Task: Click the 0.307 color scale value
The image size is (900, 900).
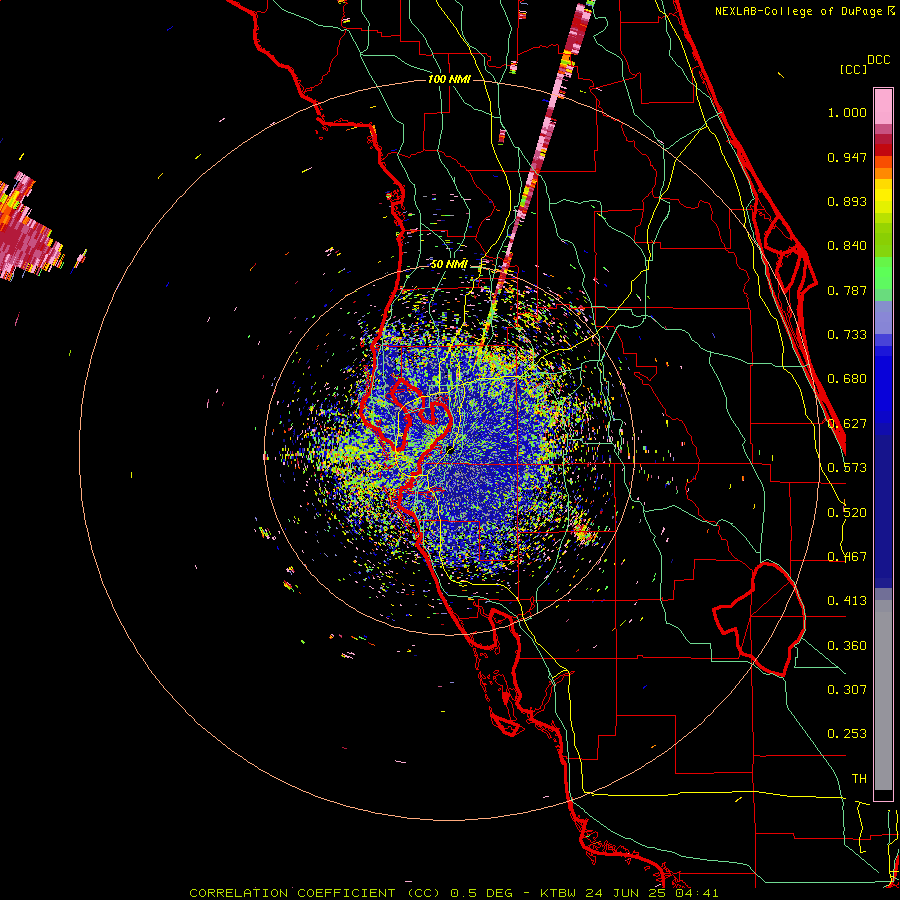Action: (x=847, y=689)
